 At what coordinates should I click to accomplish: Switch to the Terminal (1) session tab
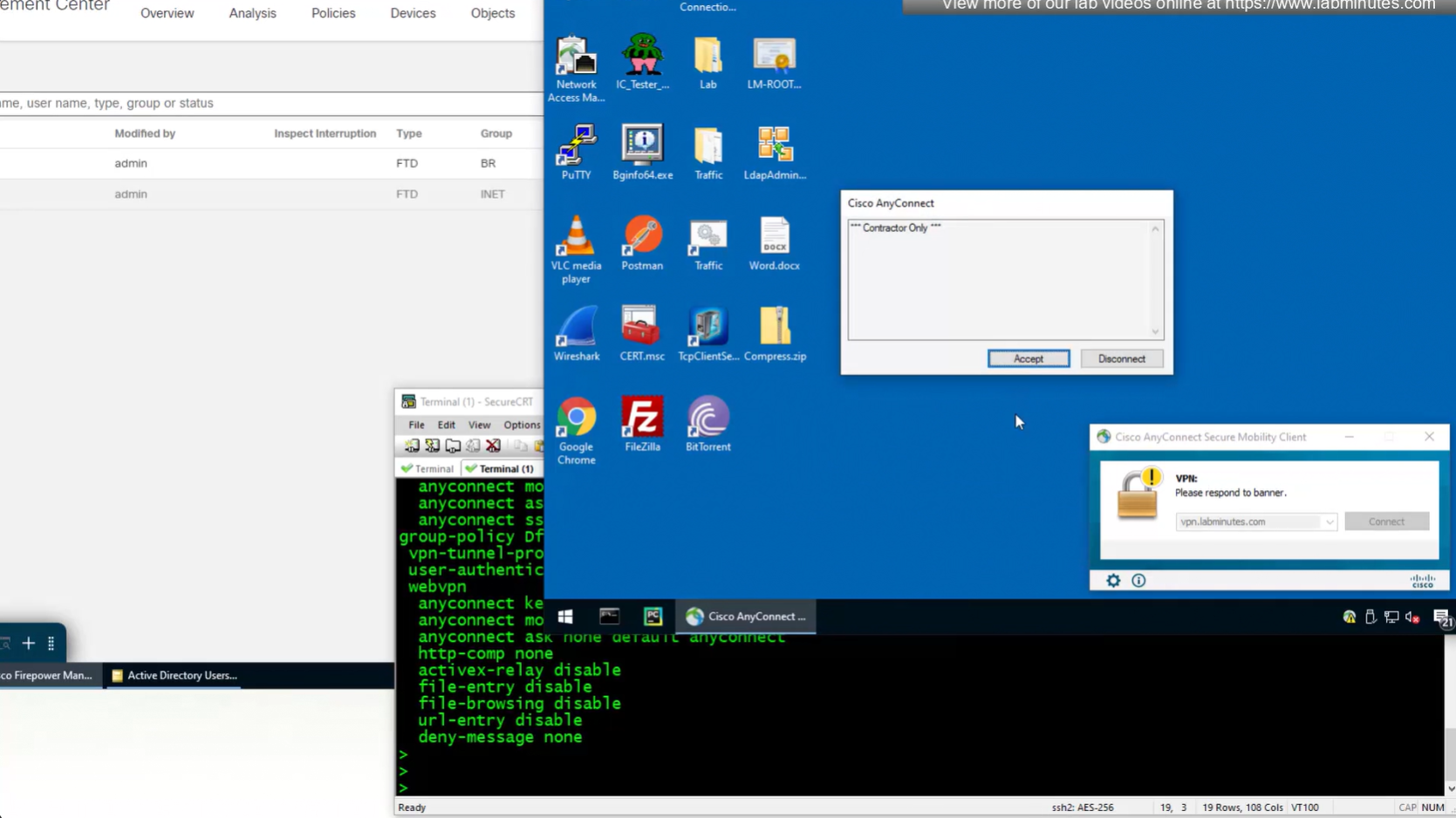tap(504, 468)
